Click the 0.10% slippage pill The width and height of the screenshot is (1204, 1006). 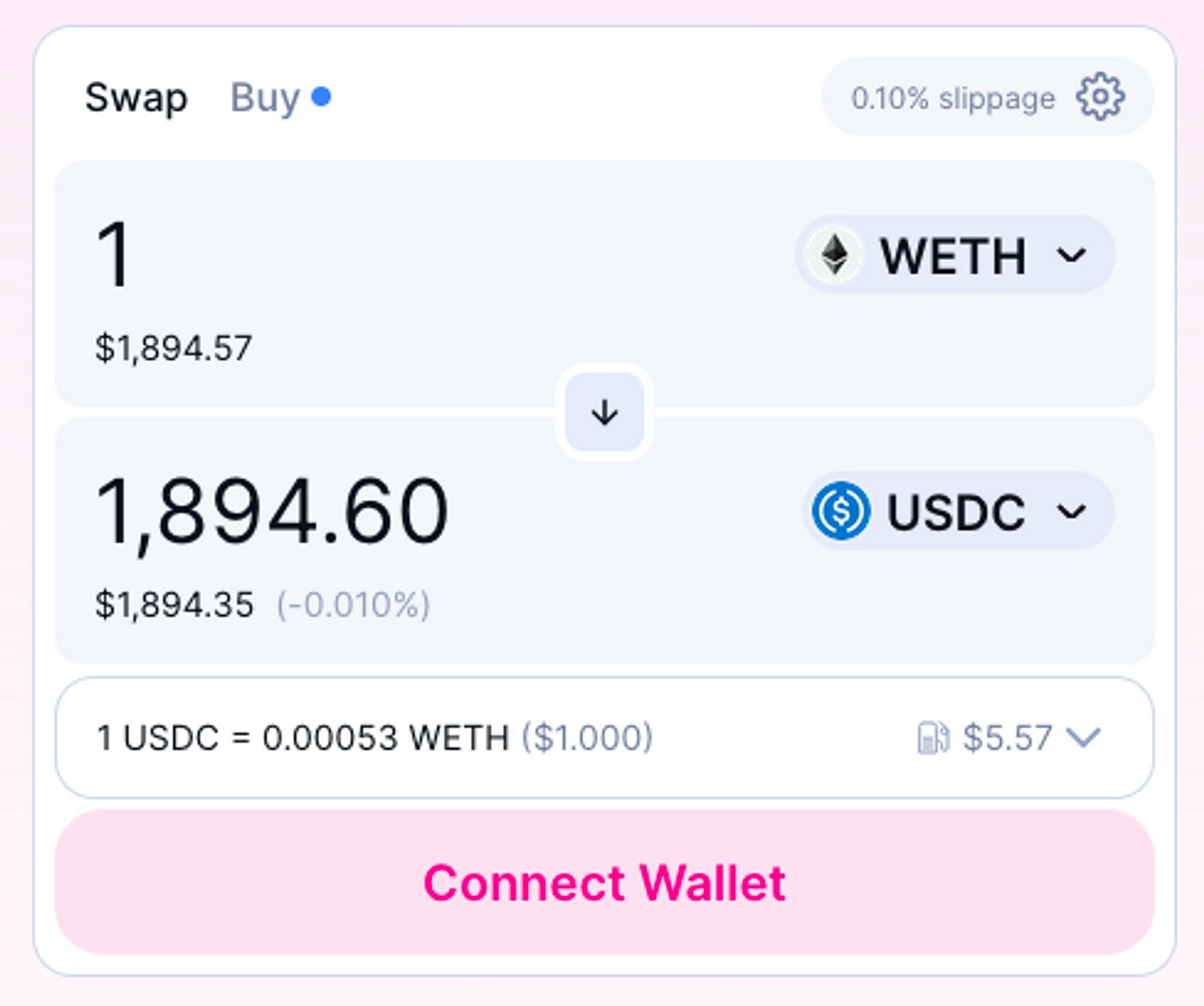click(x=953, y=98)
